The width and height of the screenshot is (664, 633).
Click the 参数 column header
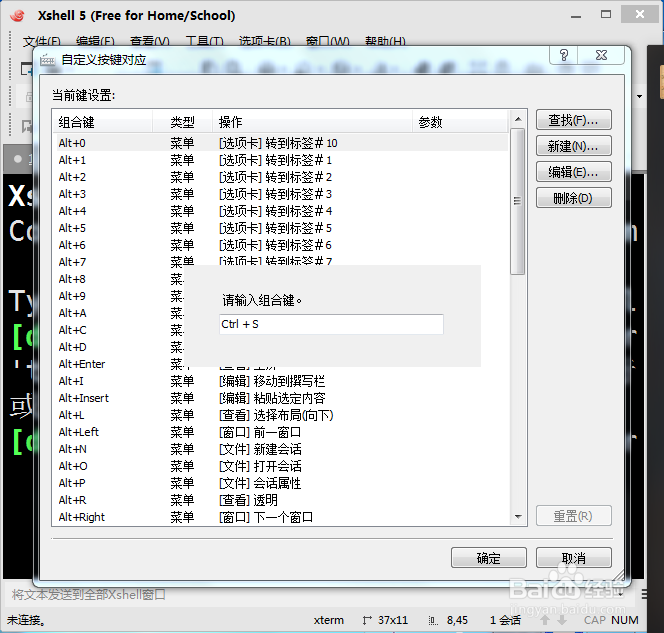click(460, 122)
